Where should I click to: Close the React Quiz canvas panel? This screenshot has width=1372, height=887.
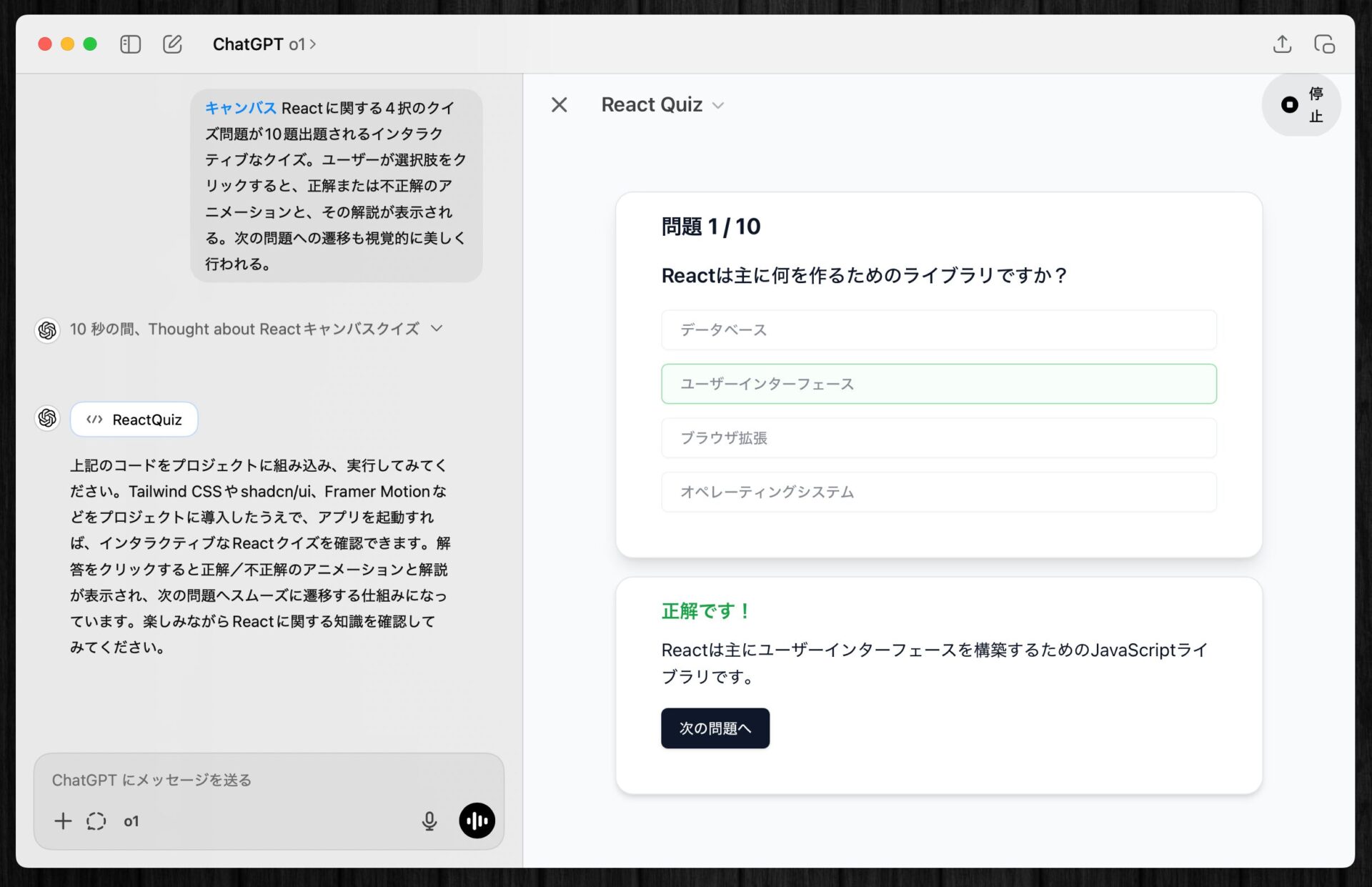click(x=560, y=105)
